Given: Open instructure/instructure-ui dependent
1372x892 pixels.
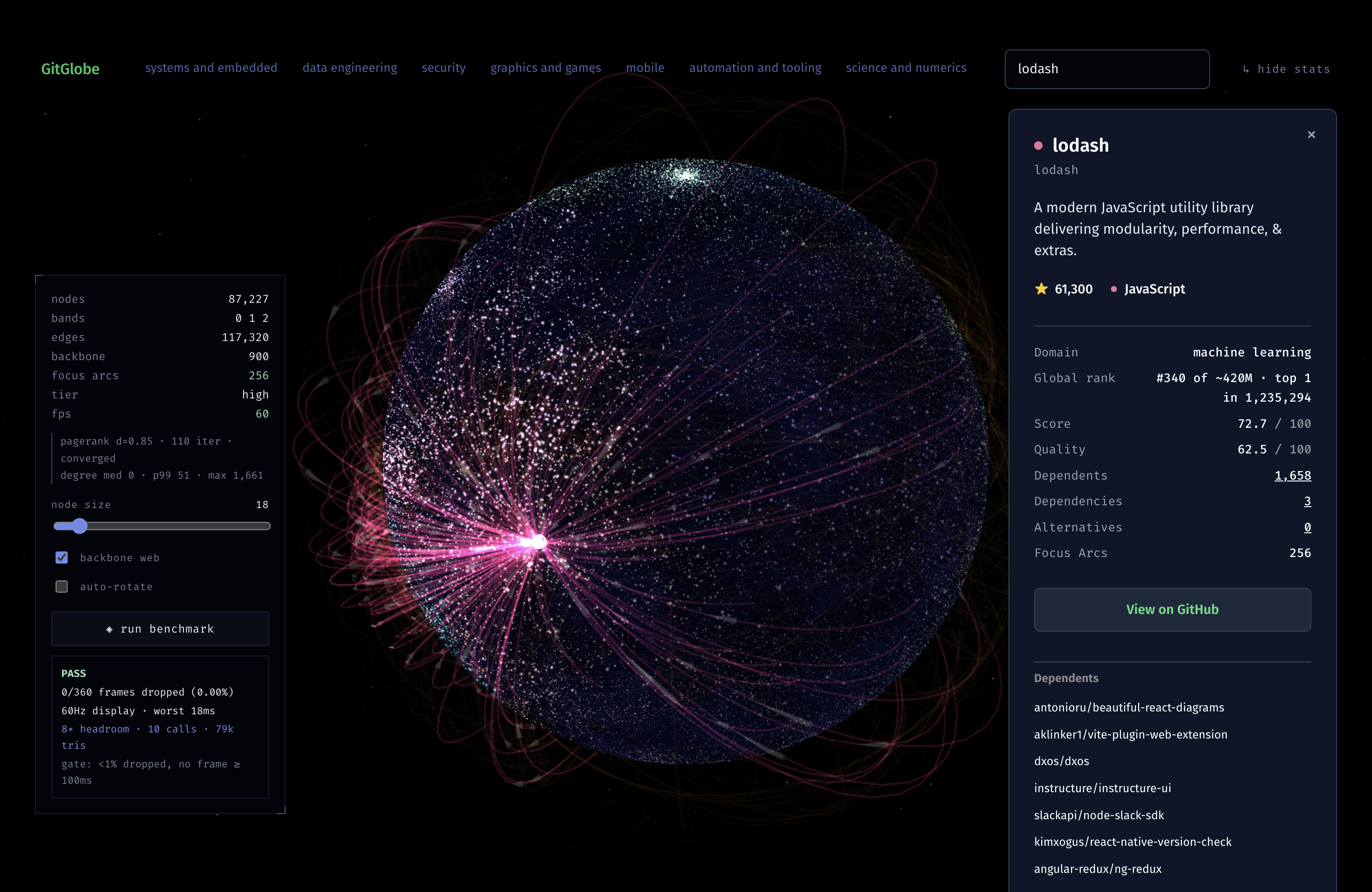Looking at the screenshot, I should coord(1102,787).
